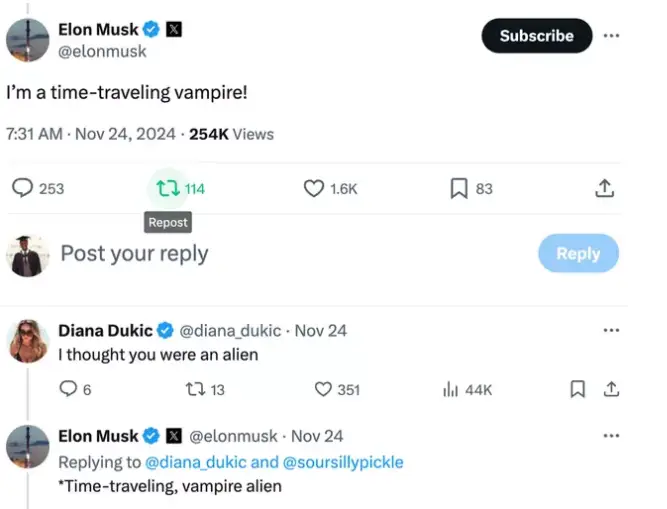The width and height of the screenshot is (667, 509).
Task: Like Diana Dukic's alien reply
Action: coord(323,389)
